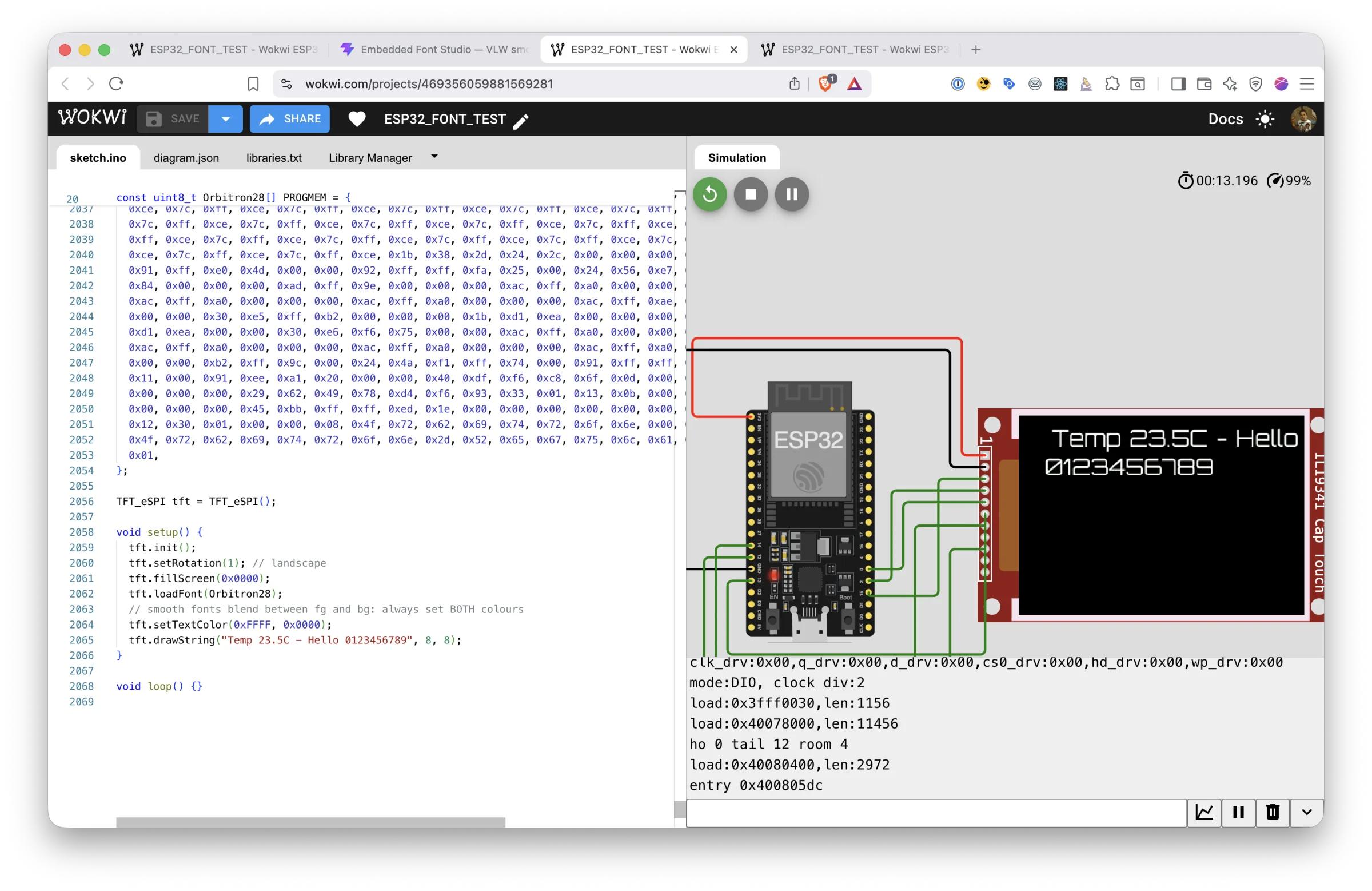This screenshot has width=1372, height=891.
Task: Open the Brave Wallet icon
Action: (1204, 84)
